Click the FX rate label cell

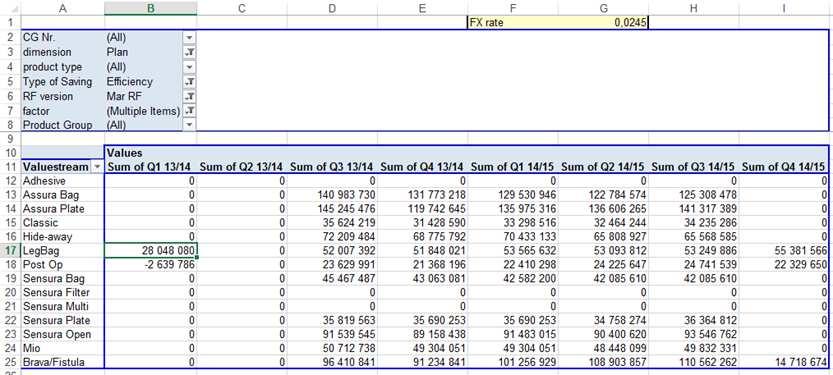(513, 23)
